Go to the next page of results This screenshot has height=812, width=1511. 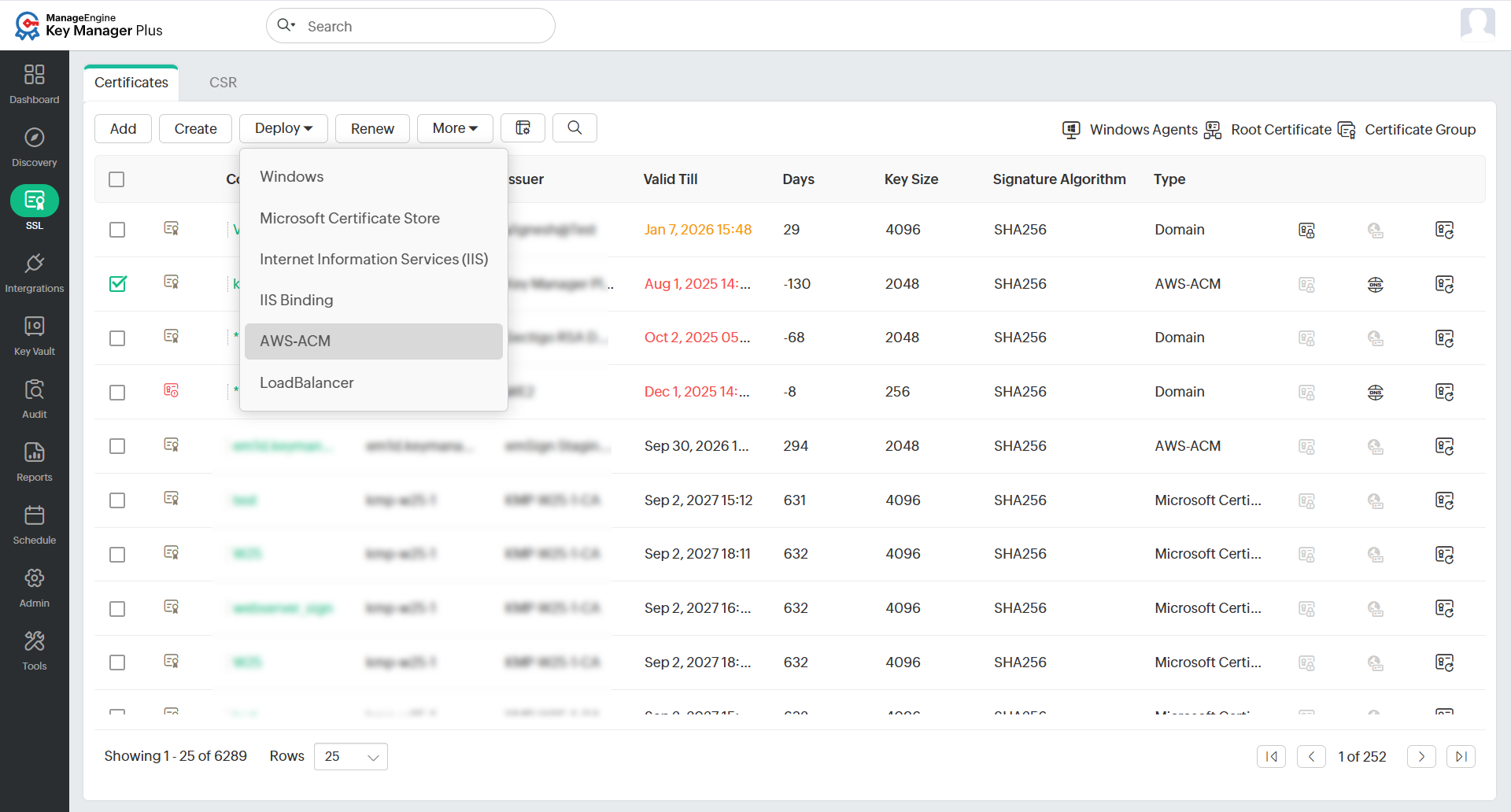tap(1421, 756)
